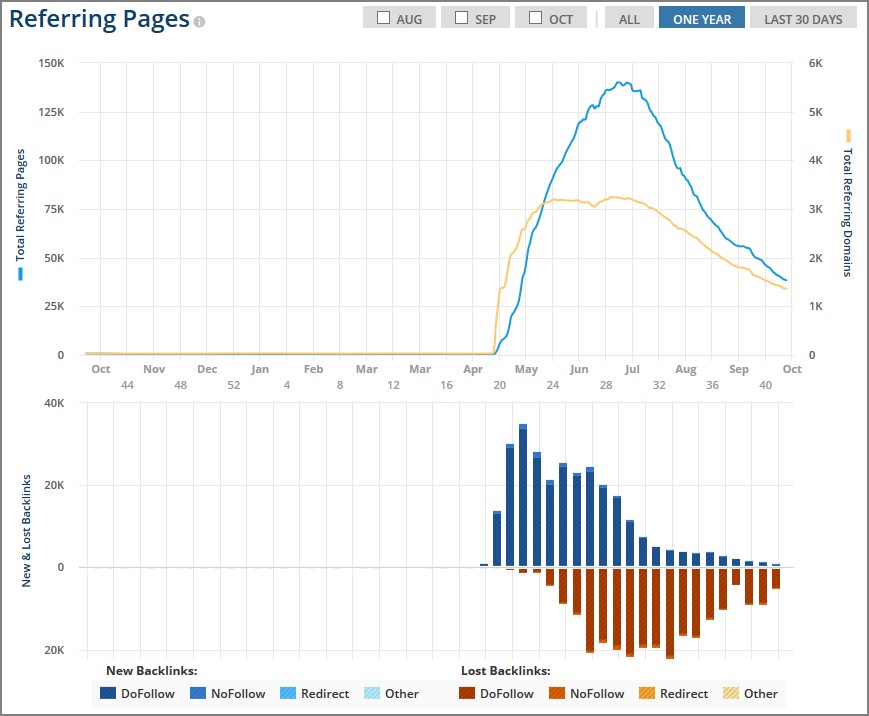Screen dimensions: 869x716
Task: Click the info icon beside Referring Pages
Action: pyautogui.click(x=200, y=22)
